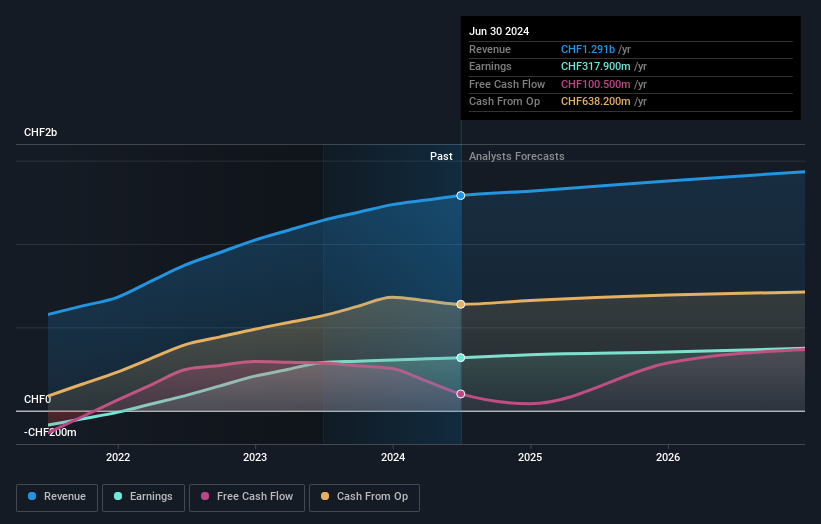Toggle the Revenue legend button

point(57,497)
